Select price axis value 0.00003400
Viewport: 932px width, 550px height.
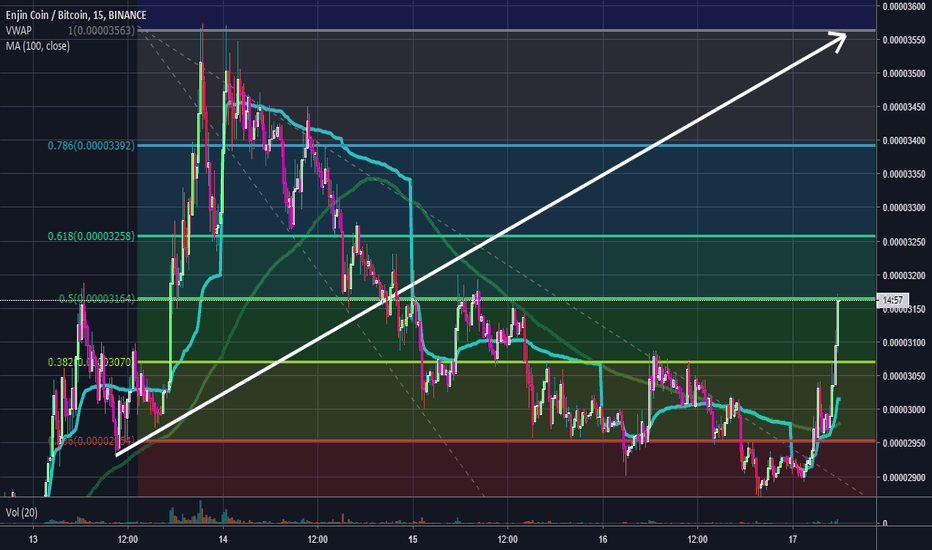(904, 141)
